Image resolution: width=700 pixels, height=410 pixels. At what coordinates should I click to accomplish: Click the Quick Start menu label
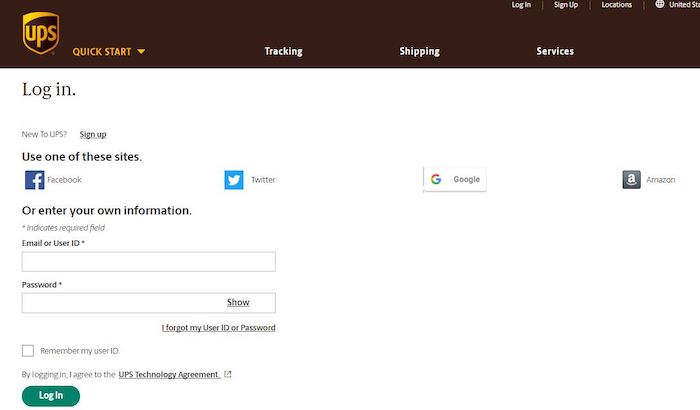coord(102,52)
